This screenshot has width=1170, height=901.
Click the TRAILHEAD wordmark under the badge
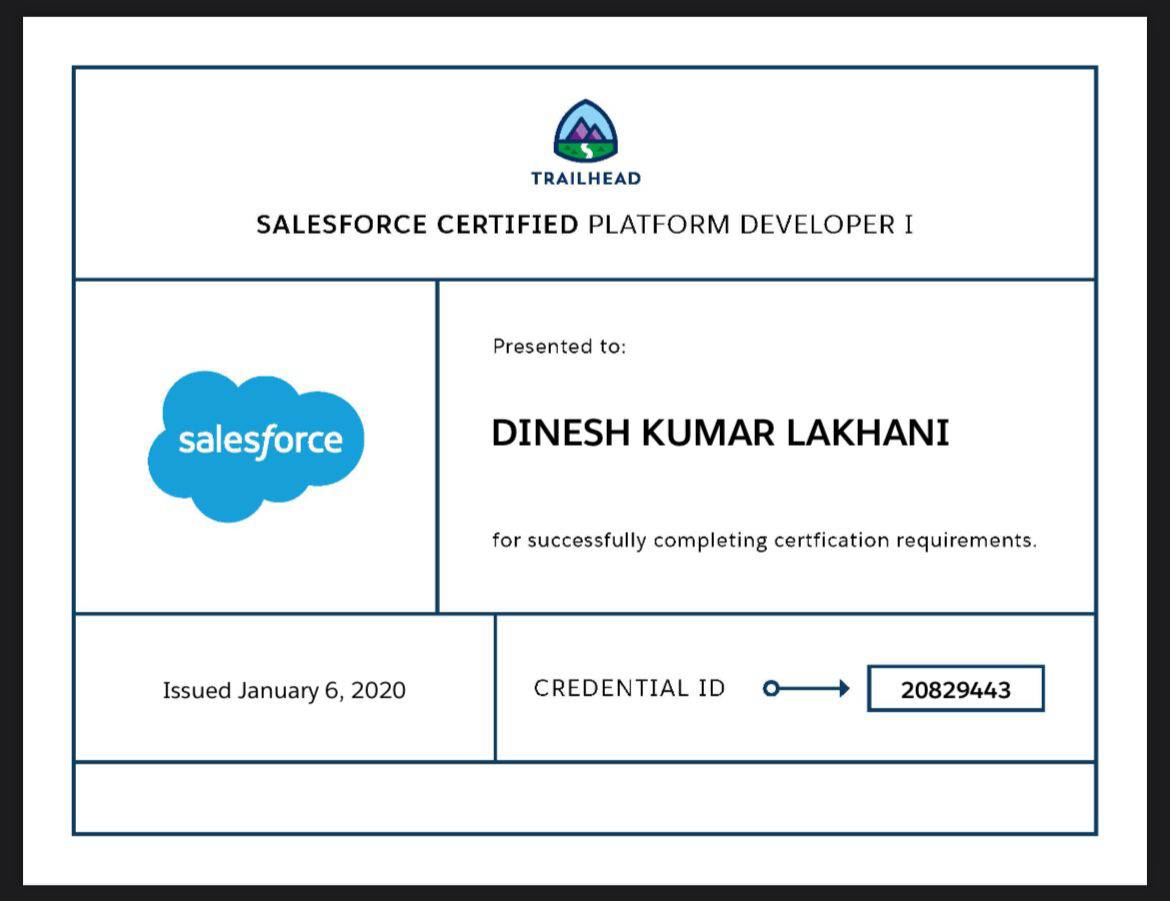coord(586,178)
